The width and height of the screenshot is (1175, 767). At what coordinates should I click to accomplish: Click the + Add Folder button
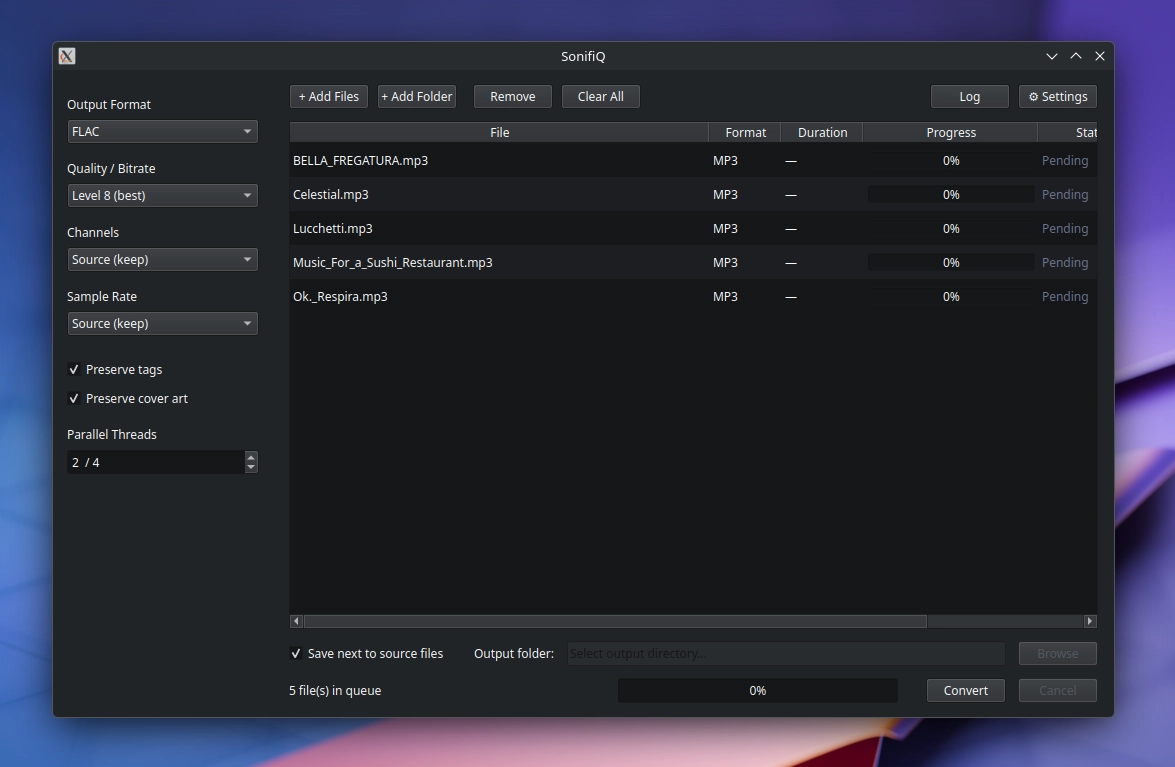[417, 97]
